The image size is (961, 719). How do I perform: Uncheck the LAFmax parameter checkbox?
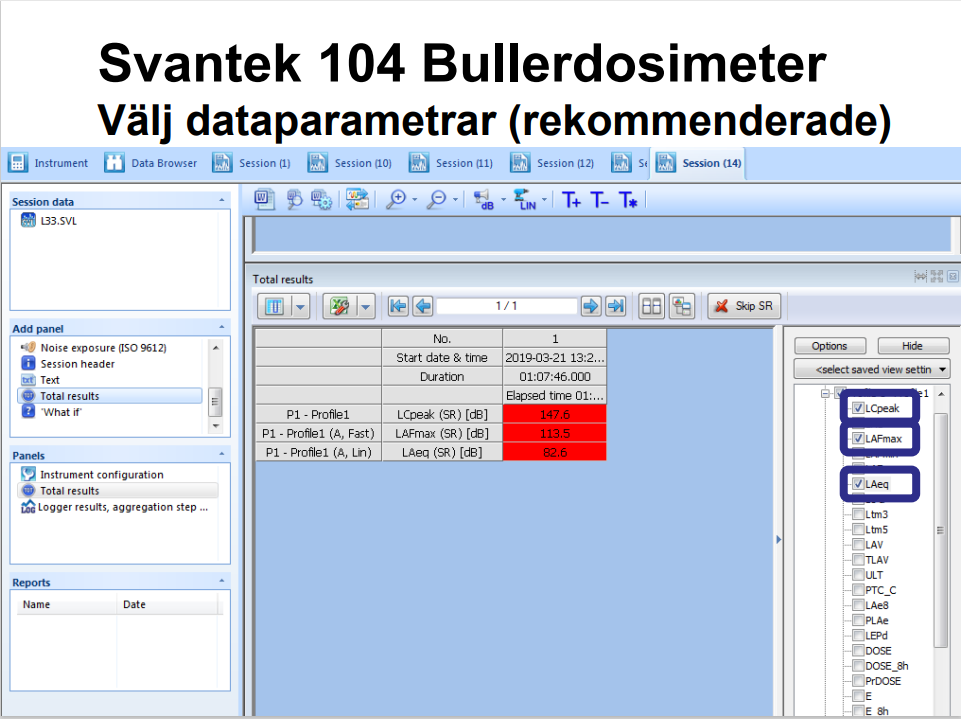click(858, 438)
